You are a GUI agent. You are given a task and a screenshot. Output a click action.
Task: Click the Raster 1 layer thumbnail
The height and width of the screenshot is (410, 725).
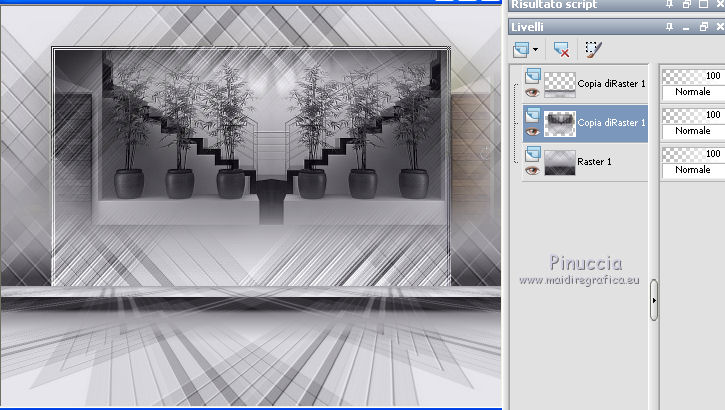coord(560,162)
